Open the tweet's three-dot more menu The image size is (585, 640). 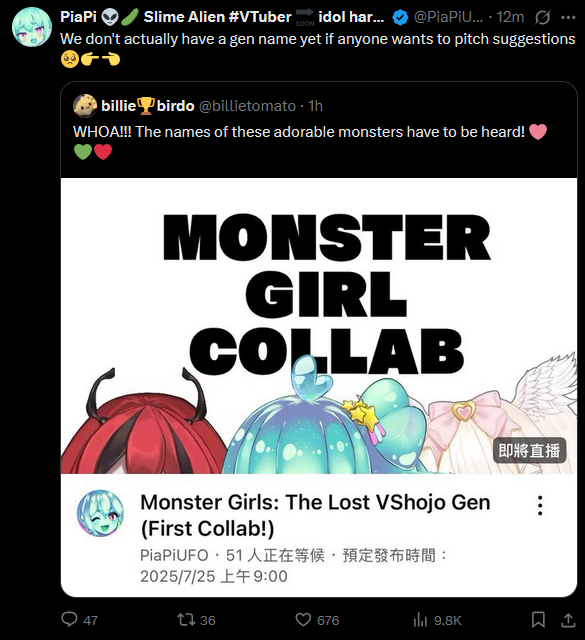568,17
